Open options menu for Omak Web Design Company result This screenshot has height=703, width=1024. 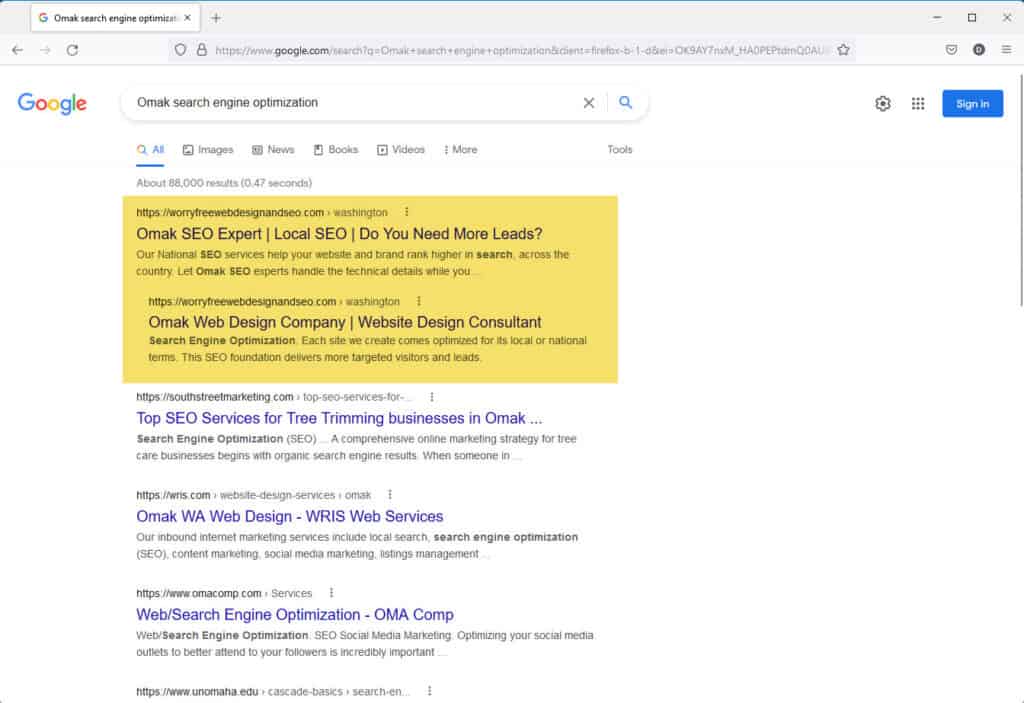pos(419,301)
